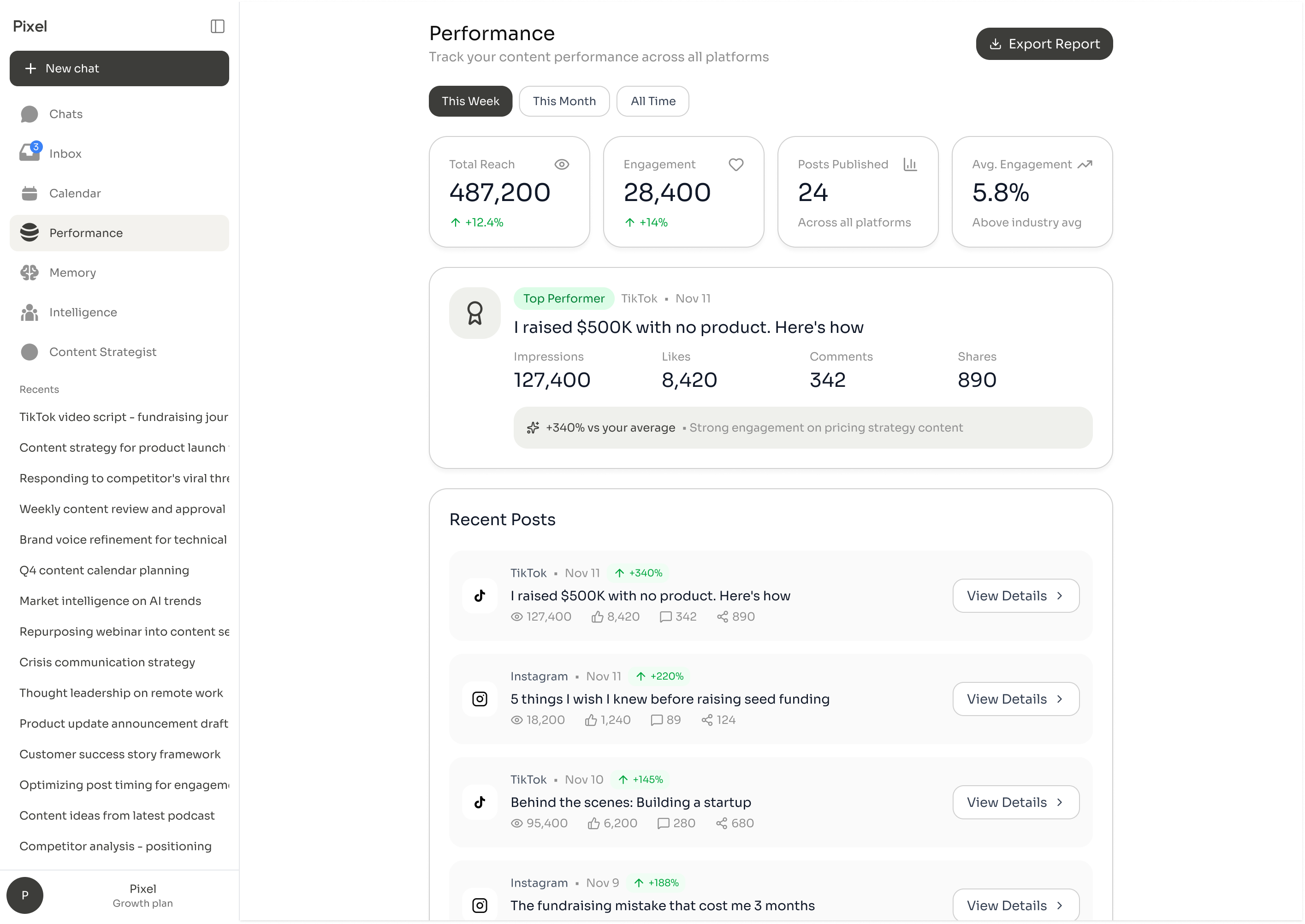Open View Details for the fundraising mistake post
Image resolution: width=1305 pixels, height=924 pixels.
[x=1015, y=905]
